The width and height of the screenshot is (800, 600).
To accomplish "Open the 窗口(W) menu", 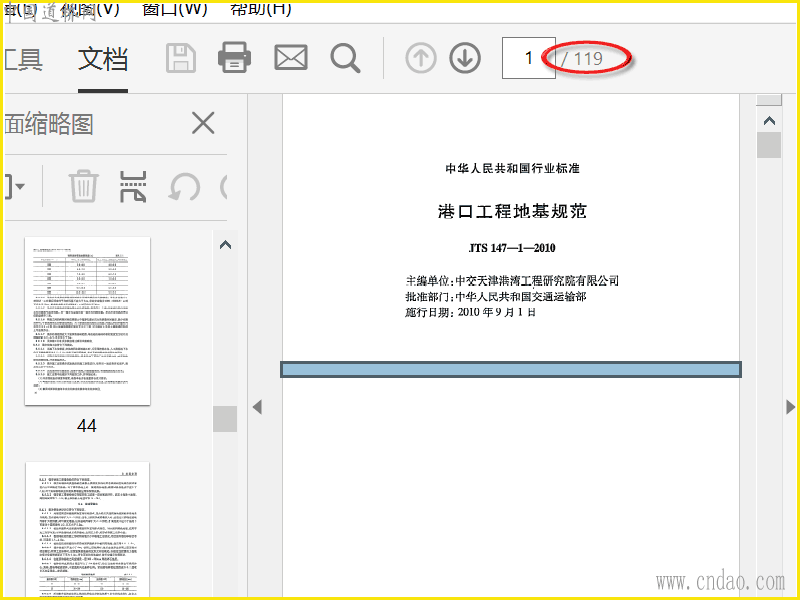I will (x=175, y=8).
